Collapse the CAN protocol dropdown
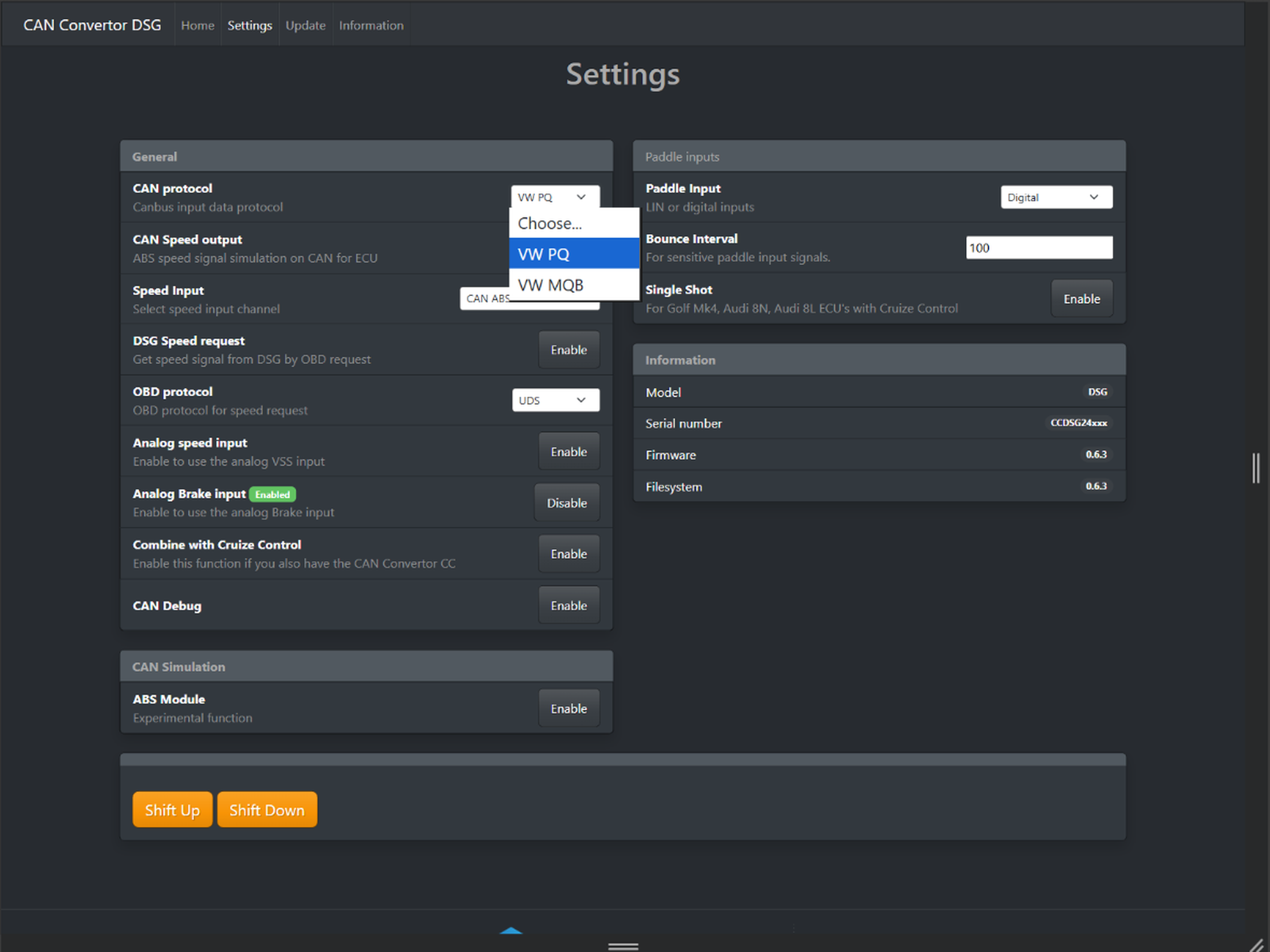The image size is (1270, 952). pyautogui.click(x=555, y=197)
